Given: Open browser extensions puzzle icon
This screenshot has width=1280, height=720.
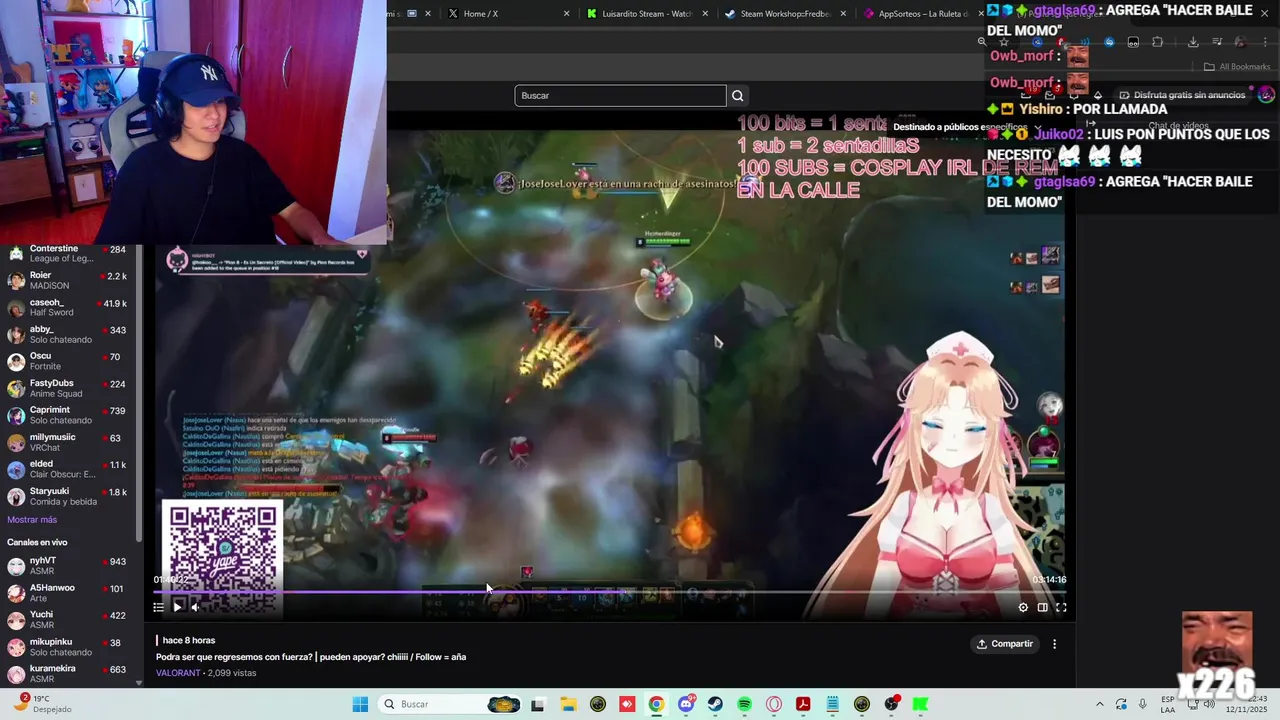Looking at the screenshot, I should click(1157, 42).
